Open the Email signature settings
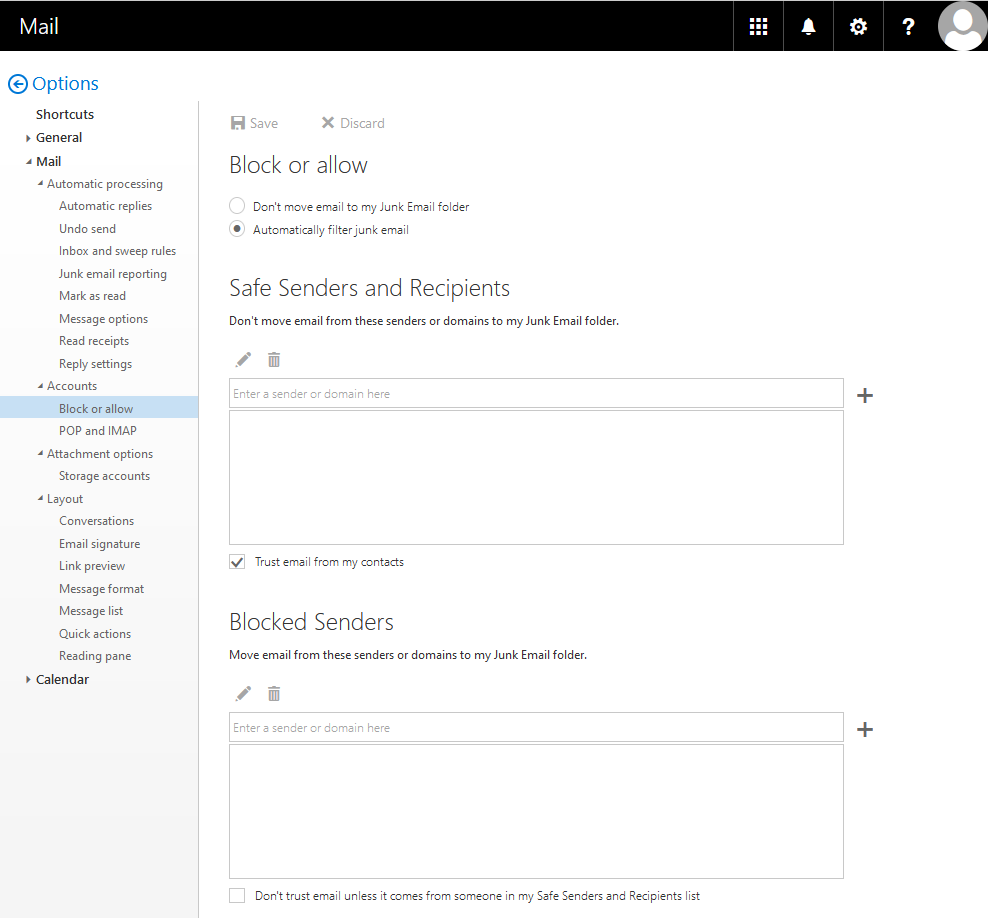 [99, 544]
